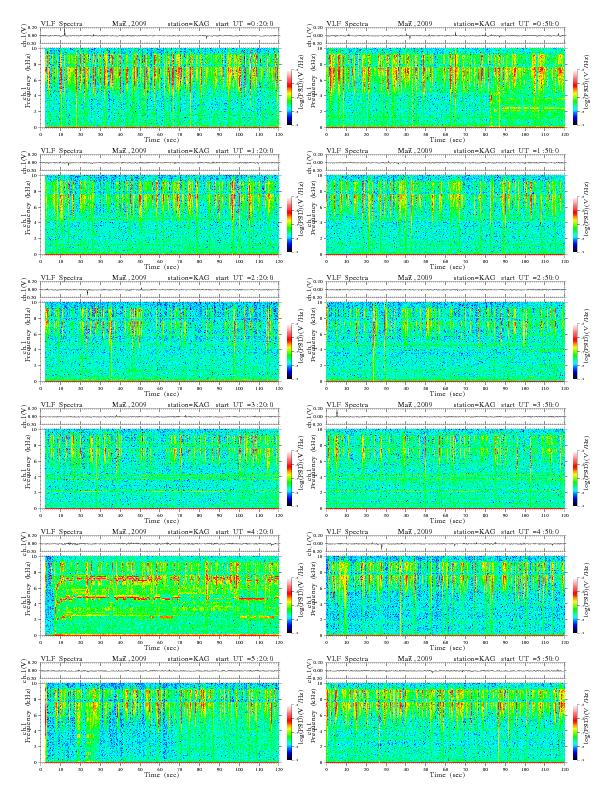
Task: Click the color bar of the 2:20:0 plot
Action: [289, 351]
